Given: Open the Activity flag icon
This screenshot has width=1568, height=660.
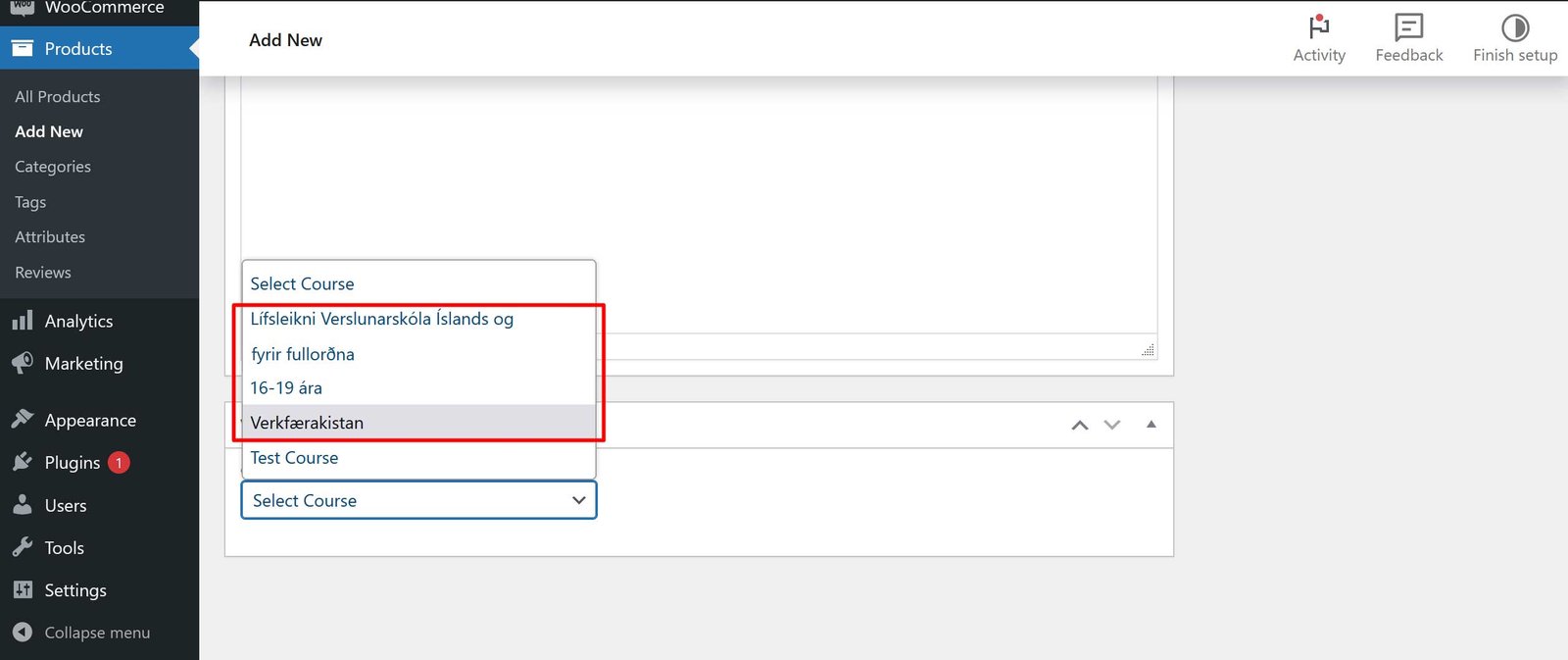Looking at the screenshot, I should point(1318,27).
